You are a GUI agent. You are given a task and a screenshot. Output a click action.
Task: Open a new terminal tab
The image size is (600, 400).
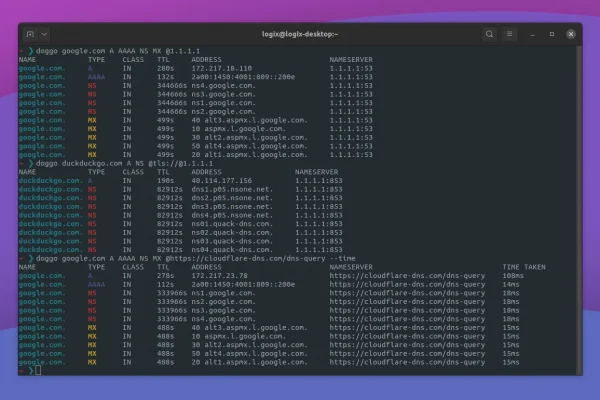30,34
